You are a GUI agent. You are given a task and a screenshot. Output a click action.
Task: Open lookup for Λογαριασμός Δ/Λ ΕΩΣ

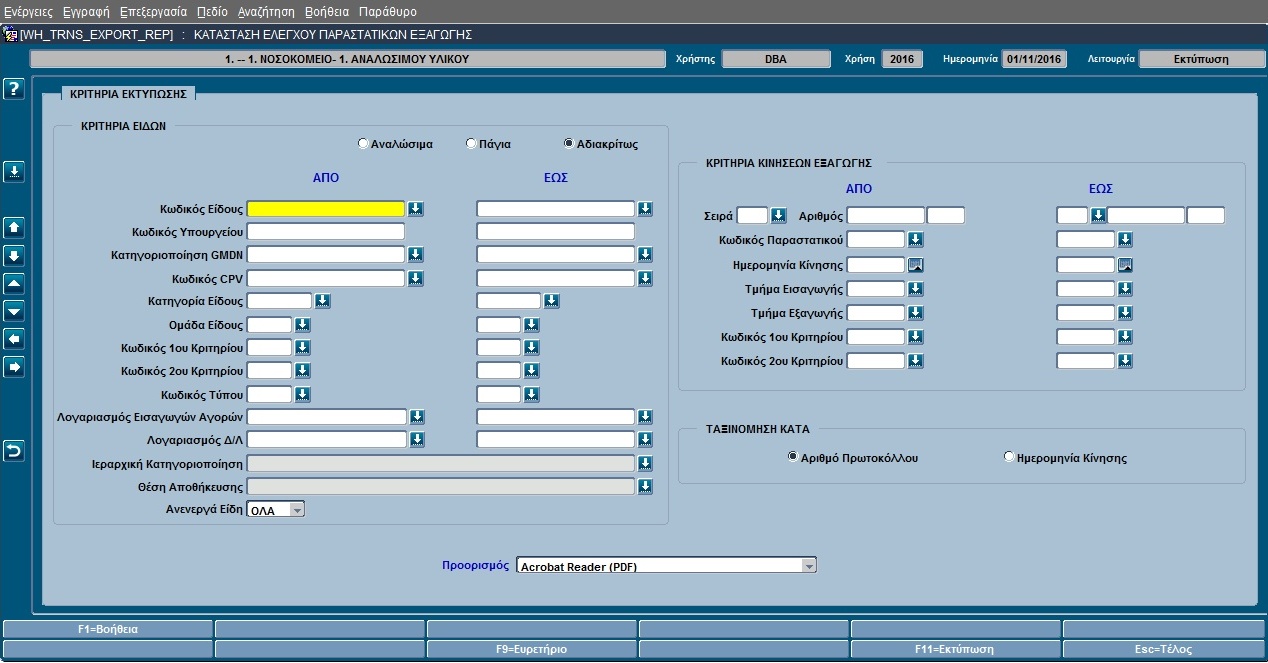click(x=646, y=440)
